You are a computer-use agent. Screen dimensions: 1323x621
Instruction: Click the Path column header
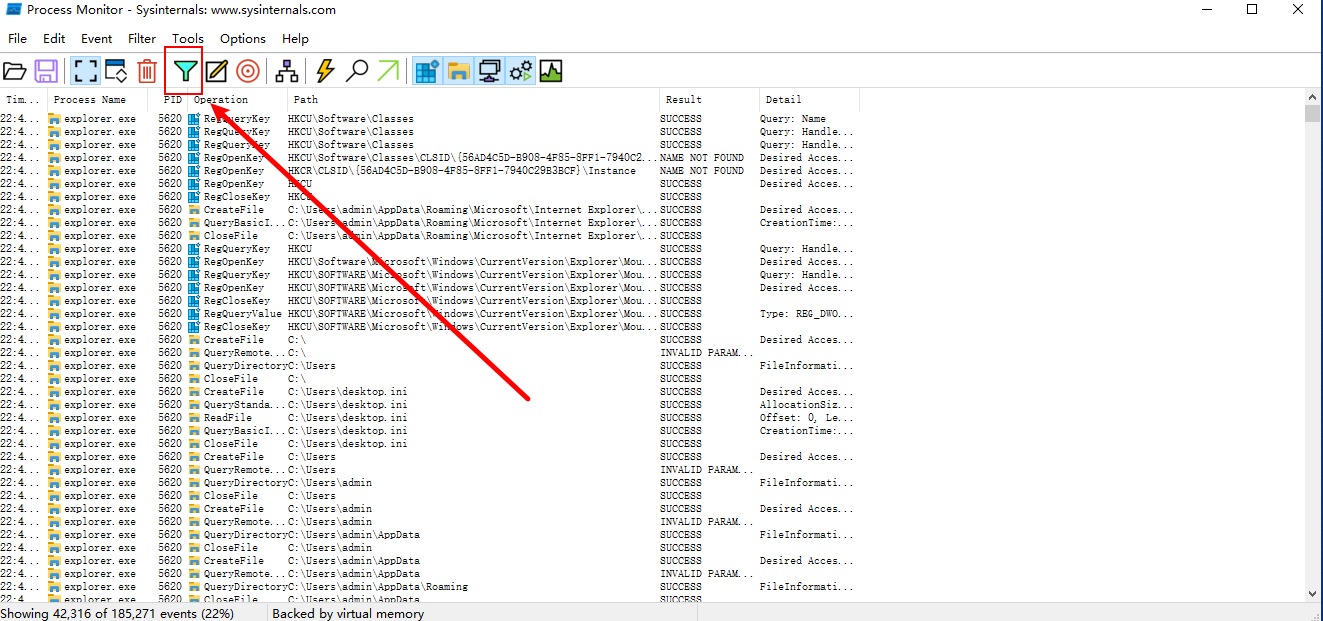474,100
